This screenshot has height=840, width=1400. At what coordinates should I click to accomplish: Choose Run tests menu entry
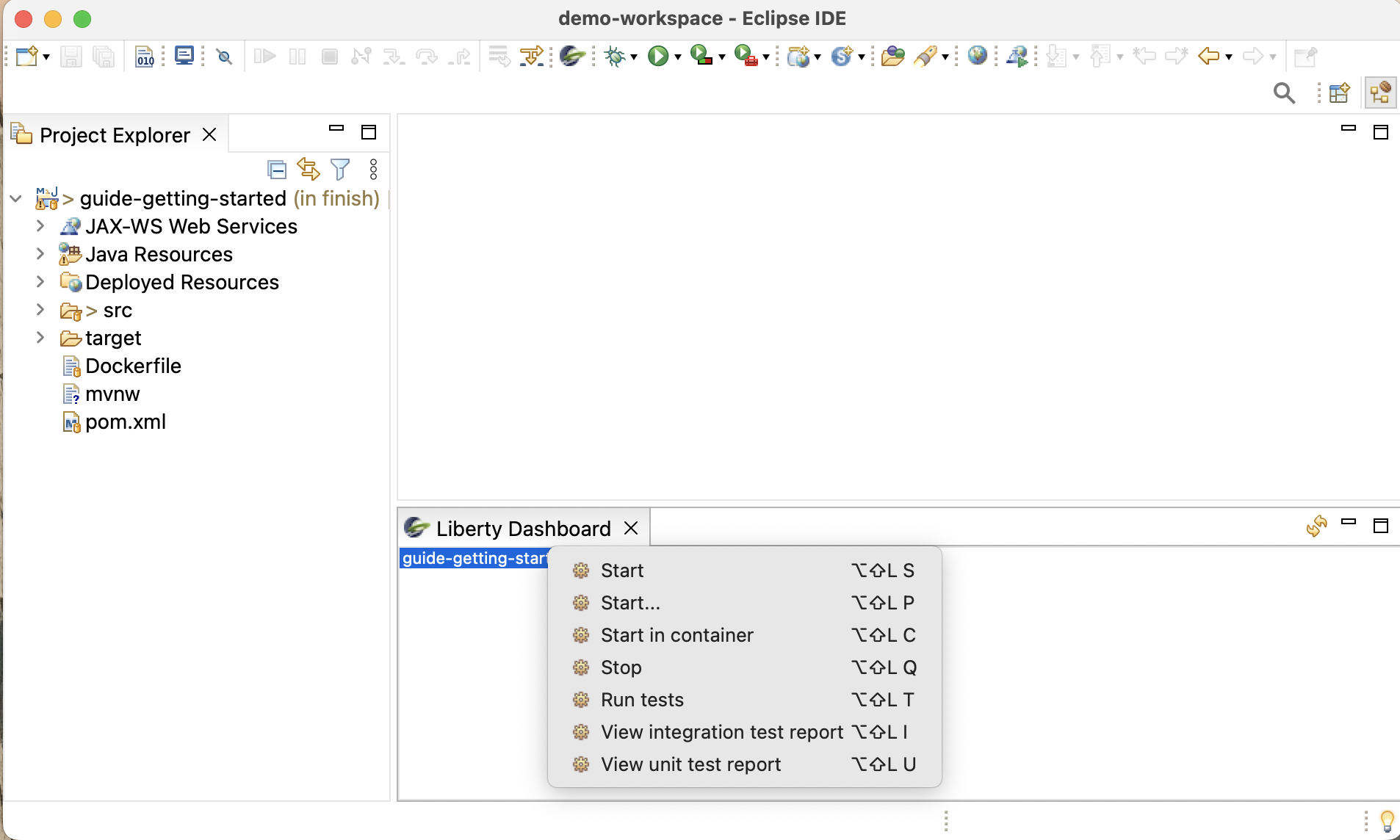coord(744,700)
